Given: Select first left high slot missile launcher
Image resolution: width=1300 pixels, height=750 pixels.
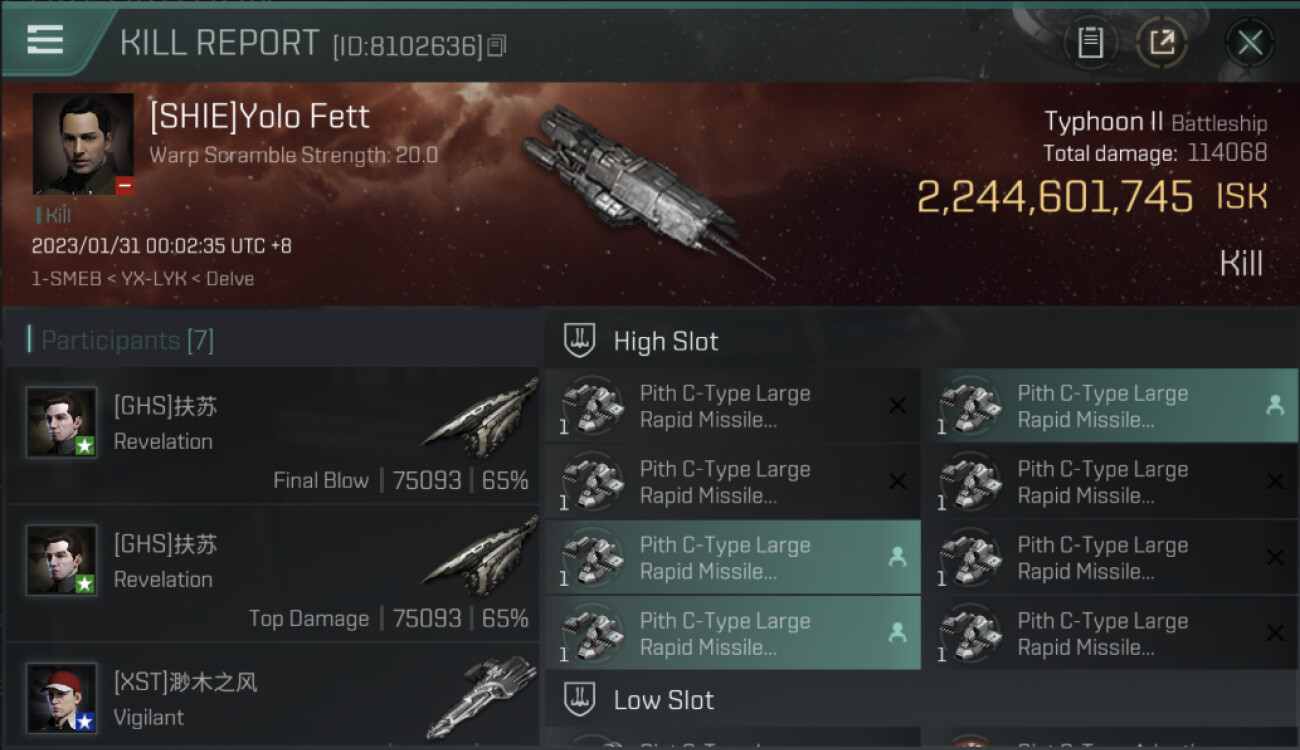Looking at the screenshot, I should (x=731, y=406).
